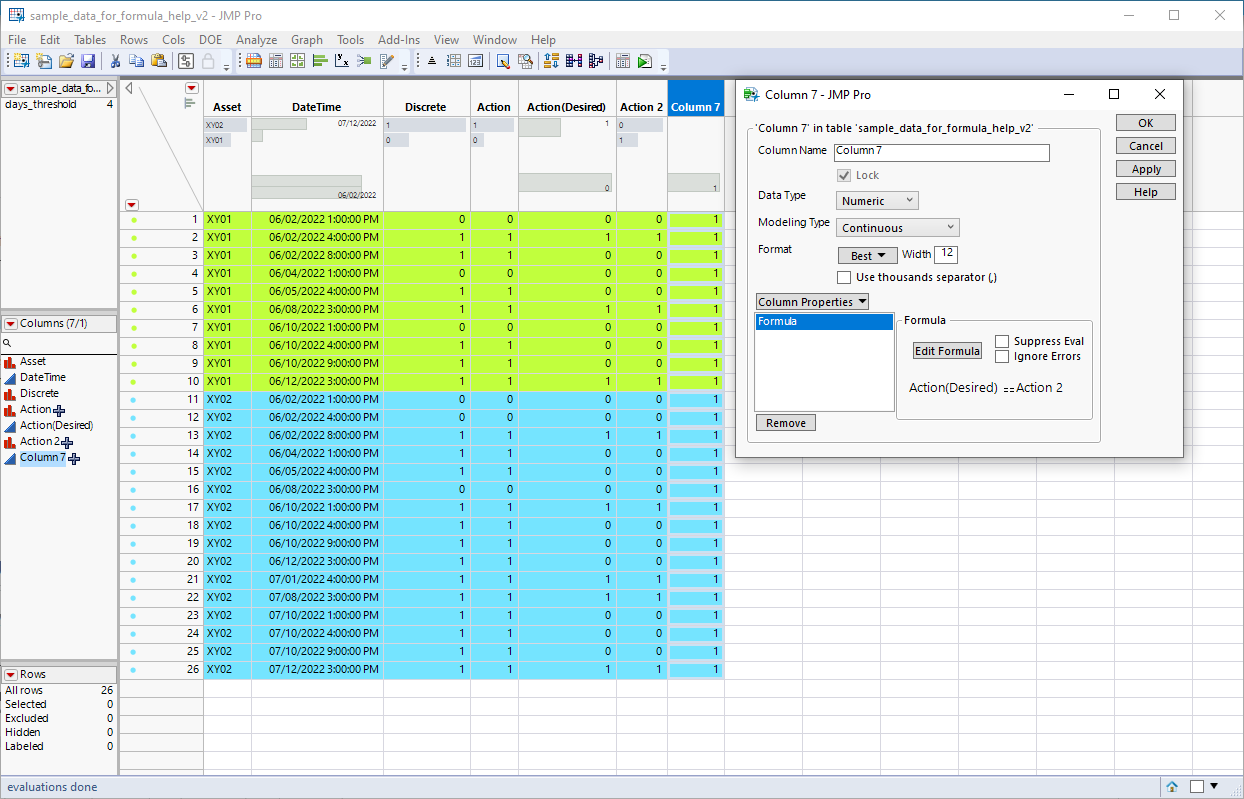Click the Cut scissors icon
This screenshot has height=799, width=1244.
[115, 61]
